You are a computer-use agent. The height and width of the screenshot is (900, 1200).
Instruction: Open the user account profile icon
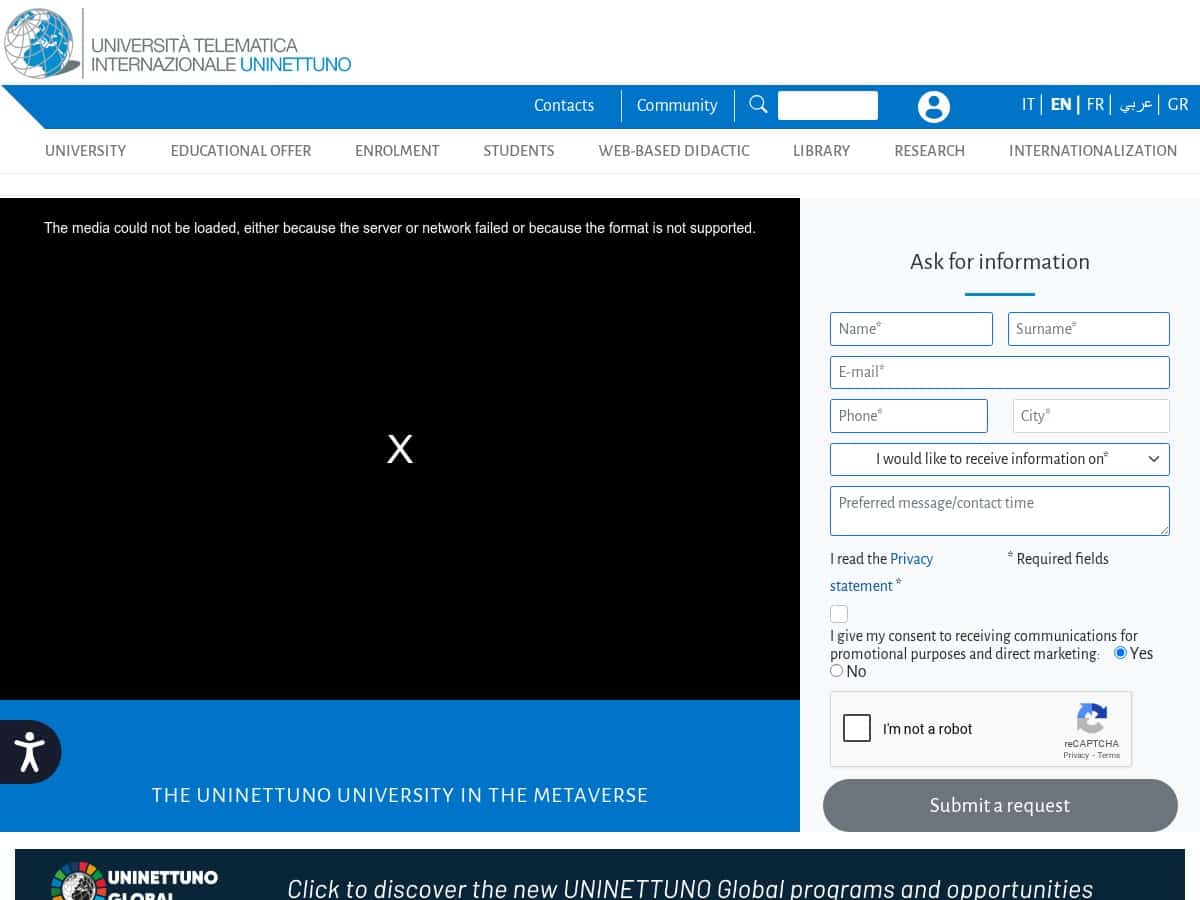934,107
